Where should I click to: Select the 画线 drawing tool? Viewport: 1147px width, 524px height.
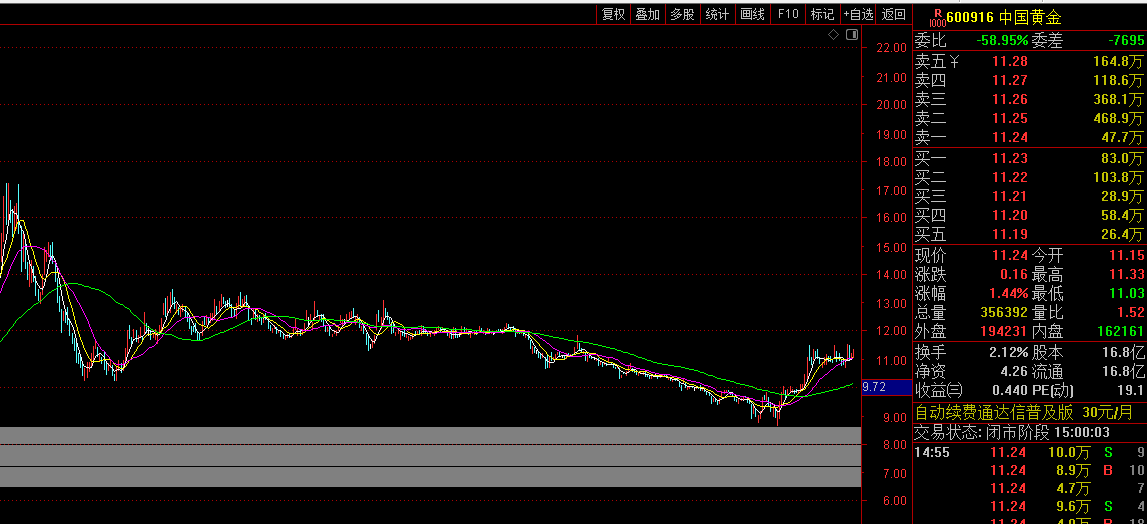(752, 14)
